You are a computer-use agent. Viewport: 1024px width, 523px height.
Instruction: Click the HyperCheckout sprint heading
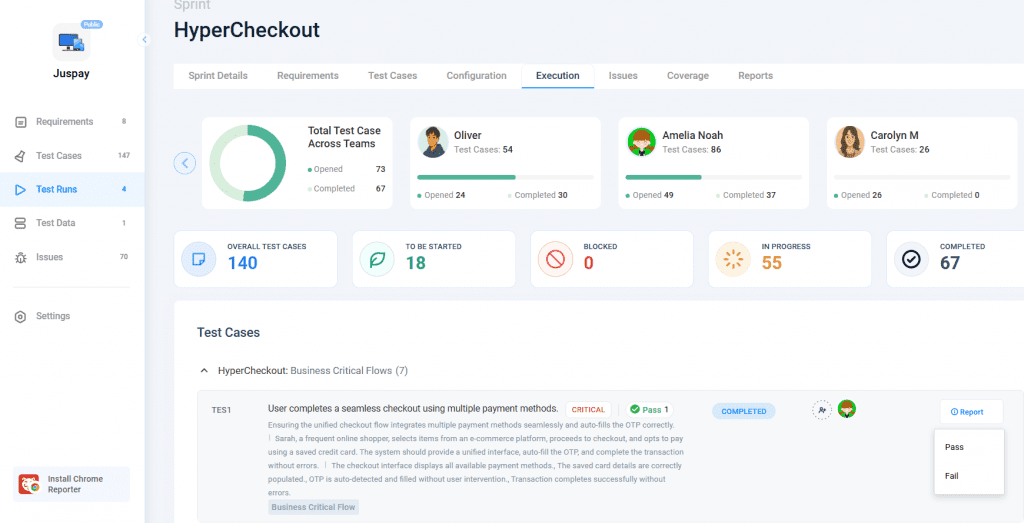[247, 30]
